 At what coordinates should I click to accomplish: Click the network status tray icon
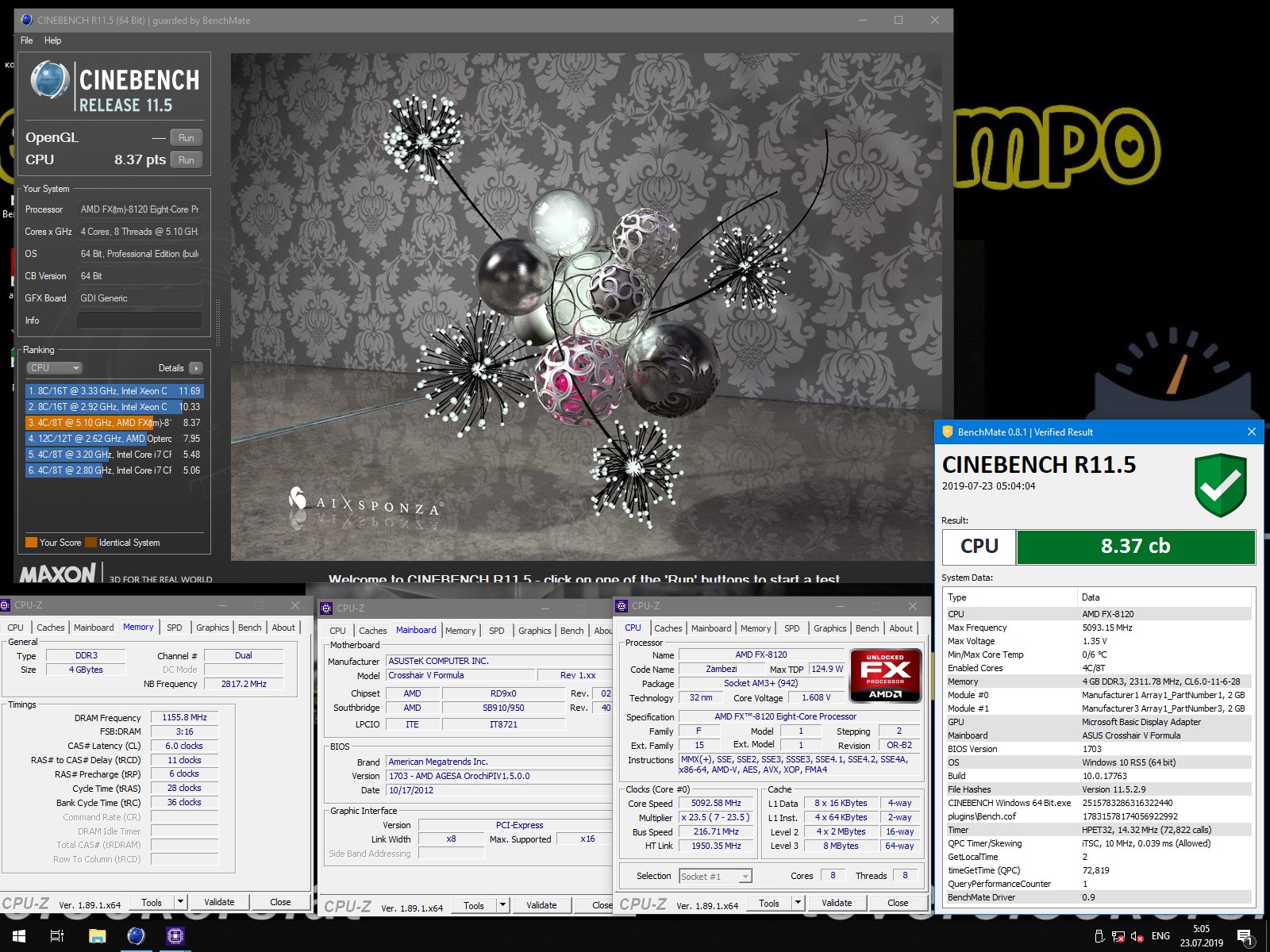pyautogui.click(x=1118, y=936)
